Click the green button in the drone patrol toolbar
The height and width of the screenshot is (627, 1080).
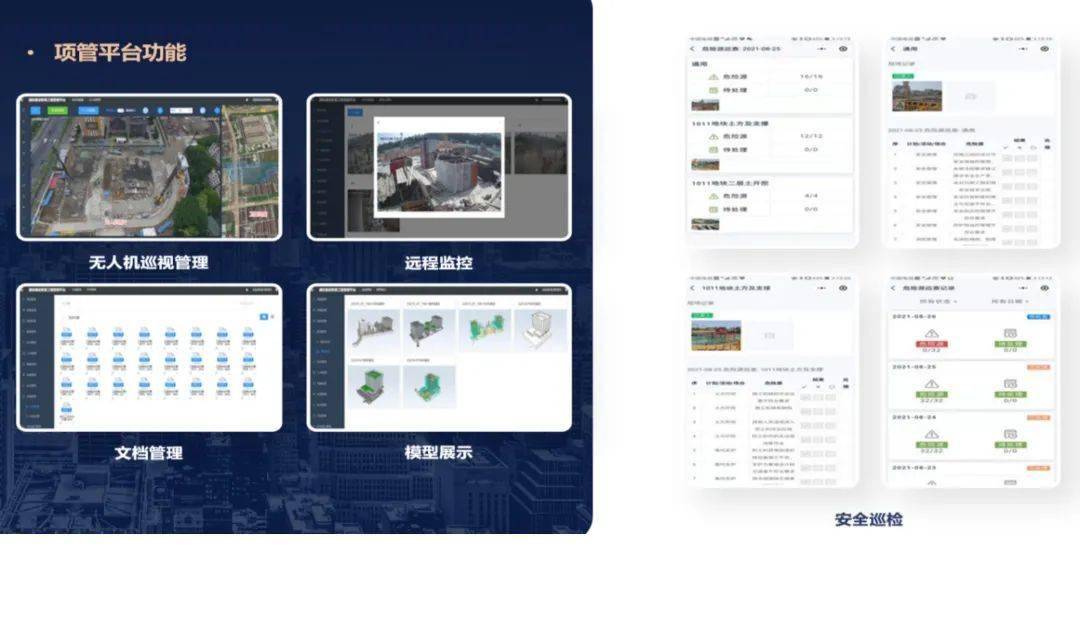[58, 110]
